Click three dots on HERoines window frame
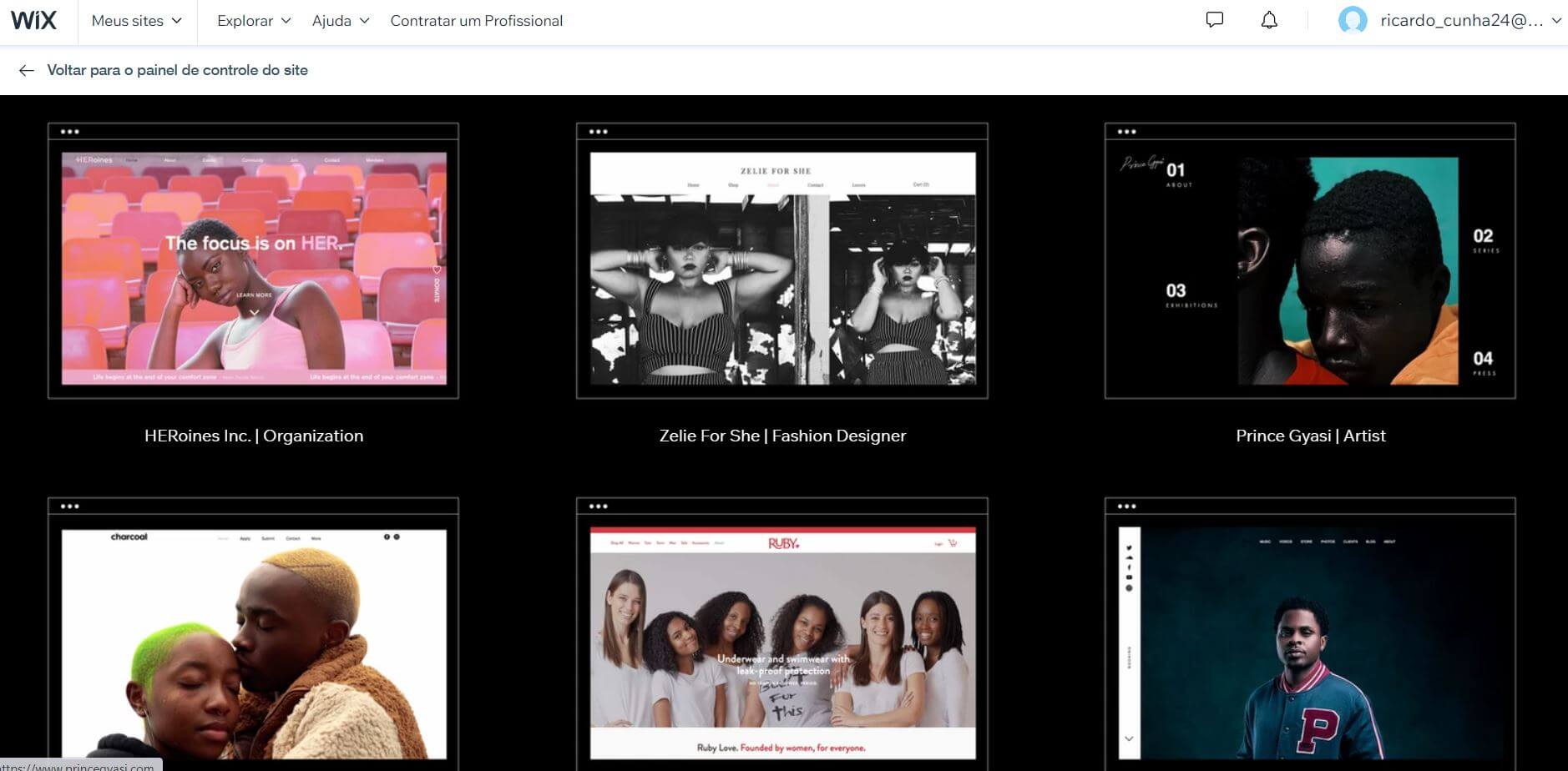This screenshot has width=1568, height=771. point(70,132)
